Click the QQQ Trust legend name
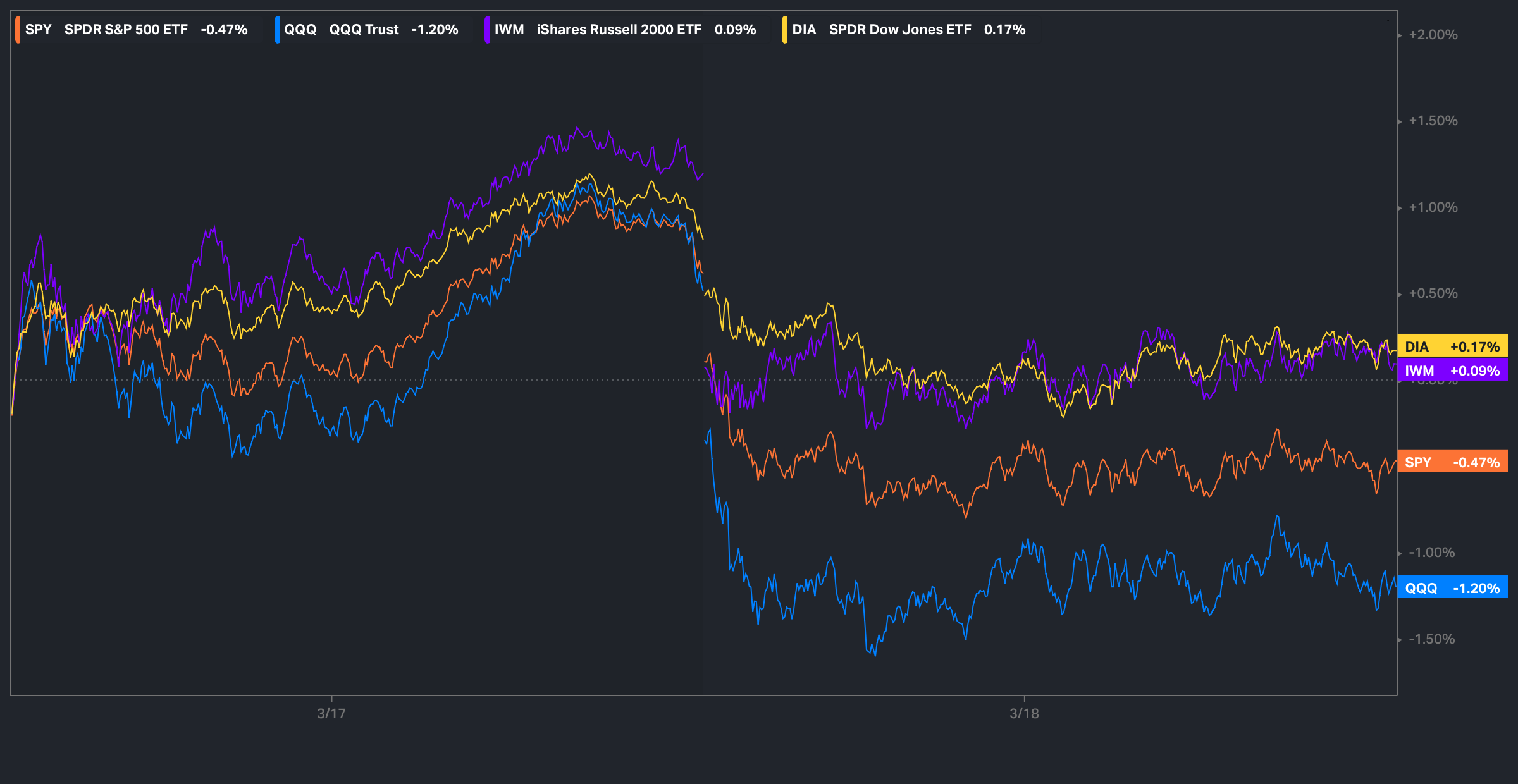 [x=364, y=30]
